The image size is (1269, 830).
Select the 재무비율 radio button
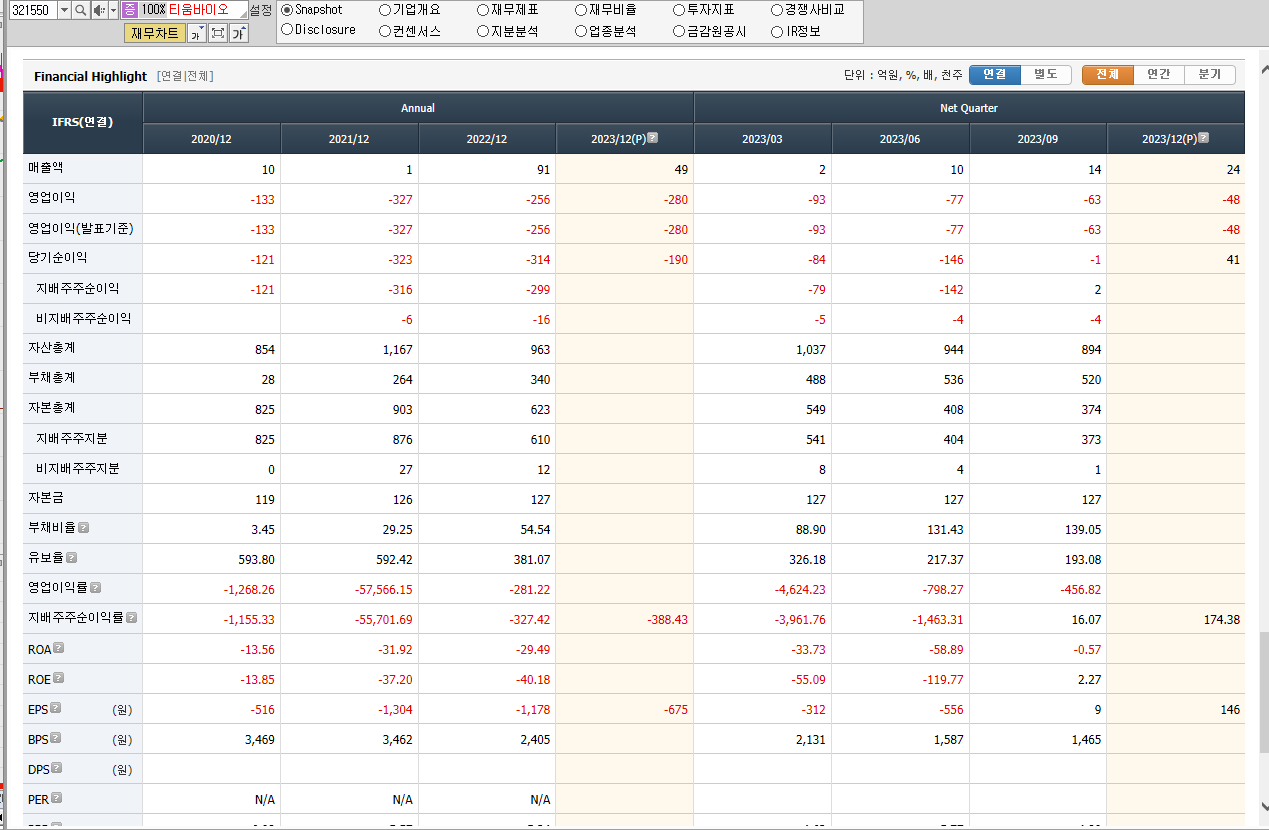[x=581, y=10]
